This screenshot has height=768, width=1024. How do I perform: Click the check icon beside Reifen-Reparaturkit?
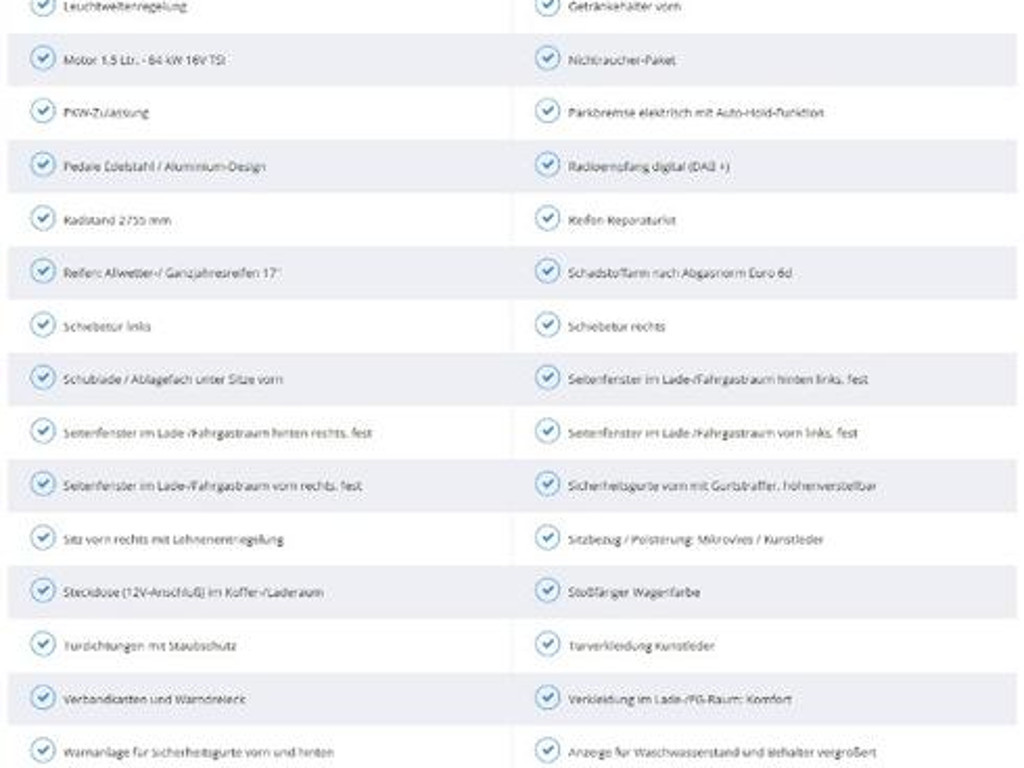pyautogui.click(x=547, y=219)
